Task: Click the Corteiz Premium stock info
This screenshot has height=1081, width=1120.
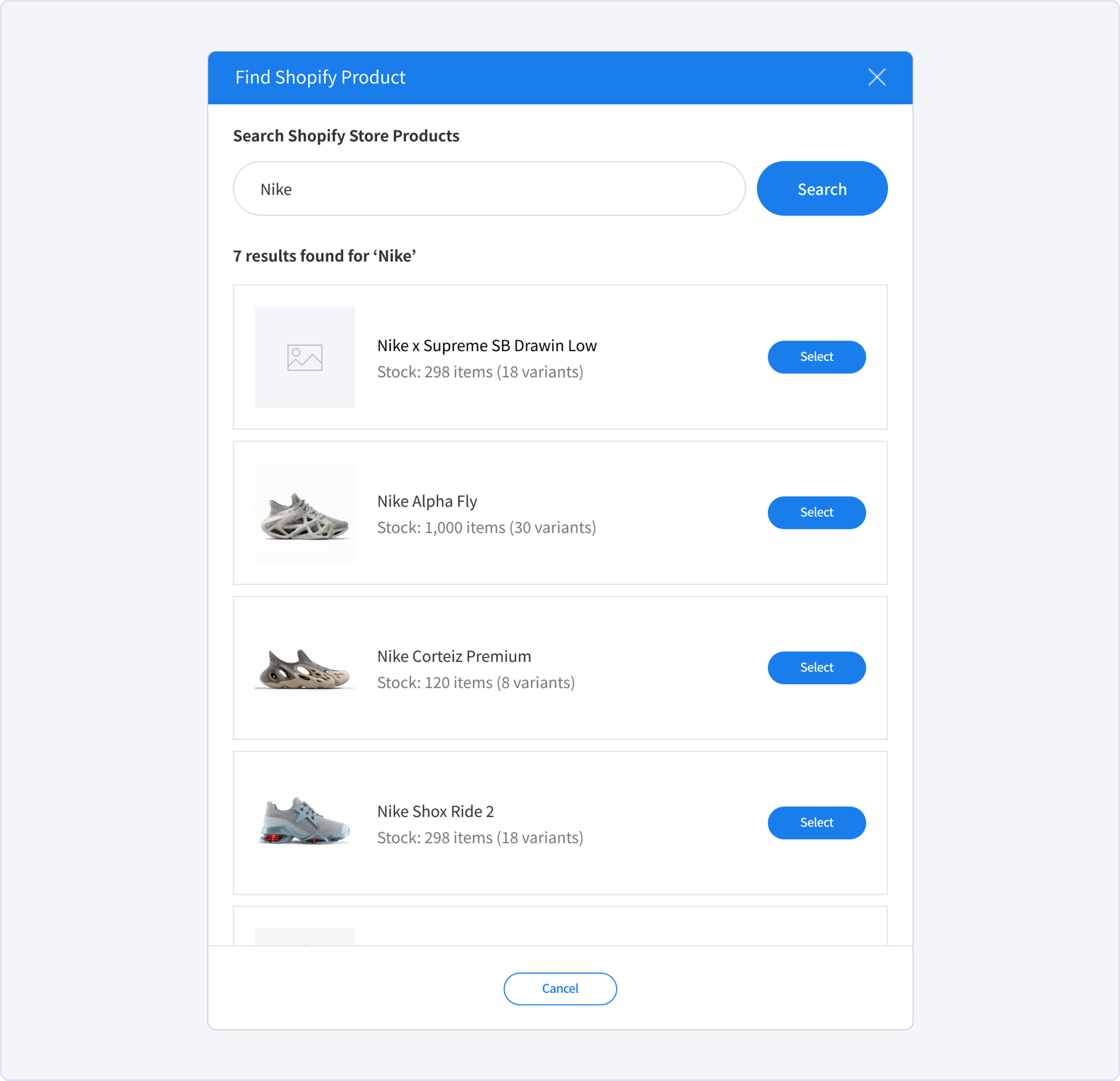Action: 475,682
